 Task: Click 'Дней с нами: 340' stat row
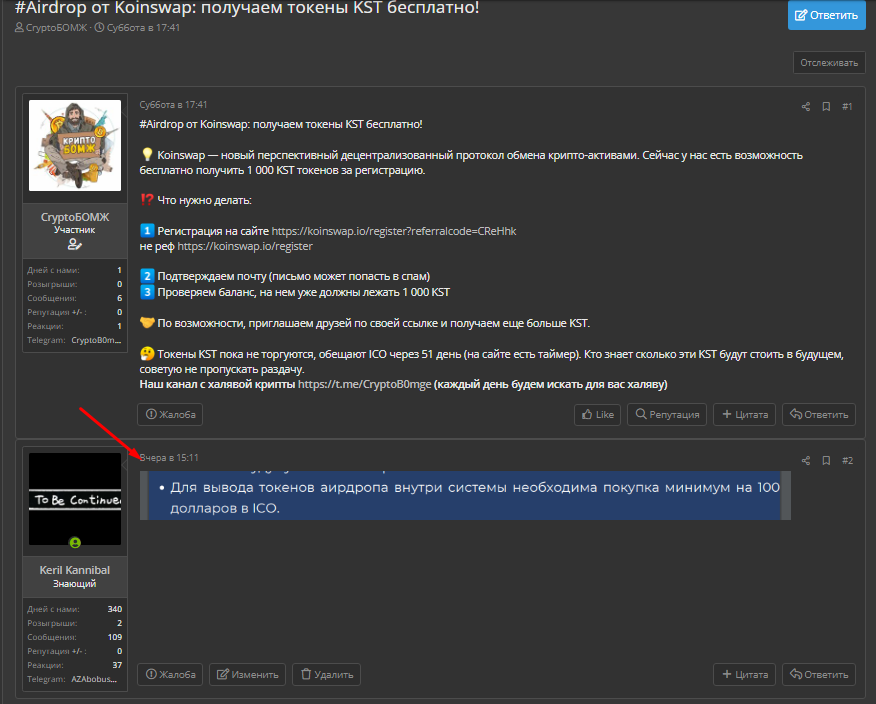[x=75, y=609]
